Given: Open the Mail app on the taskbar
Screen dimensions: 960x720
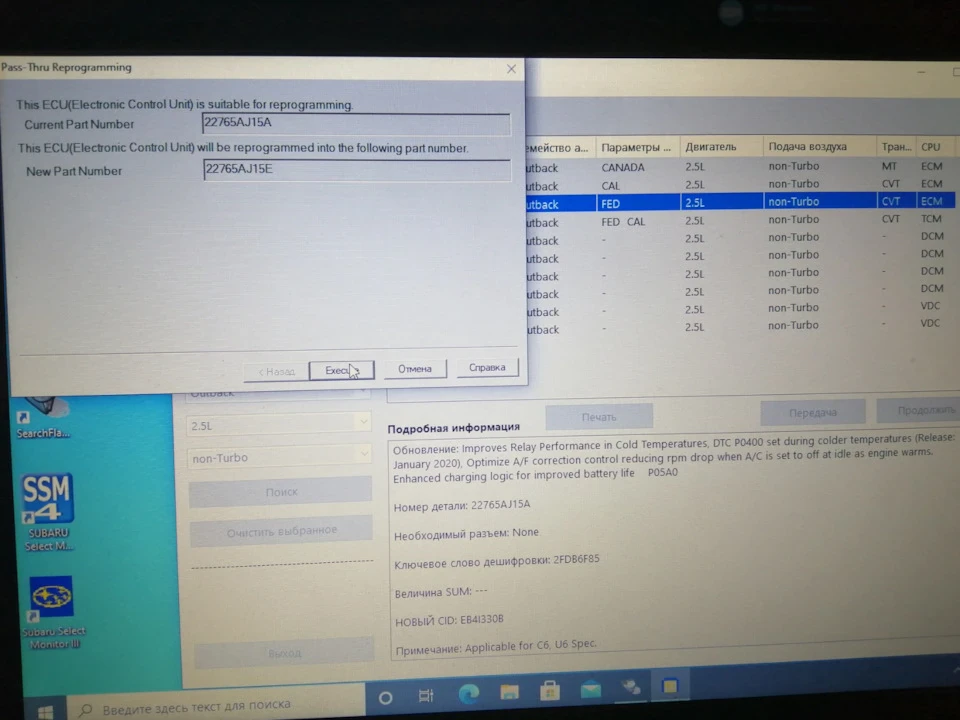Looking at the screenshot, I should click(x=590, y=689).
